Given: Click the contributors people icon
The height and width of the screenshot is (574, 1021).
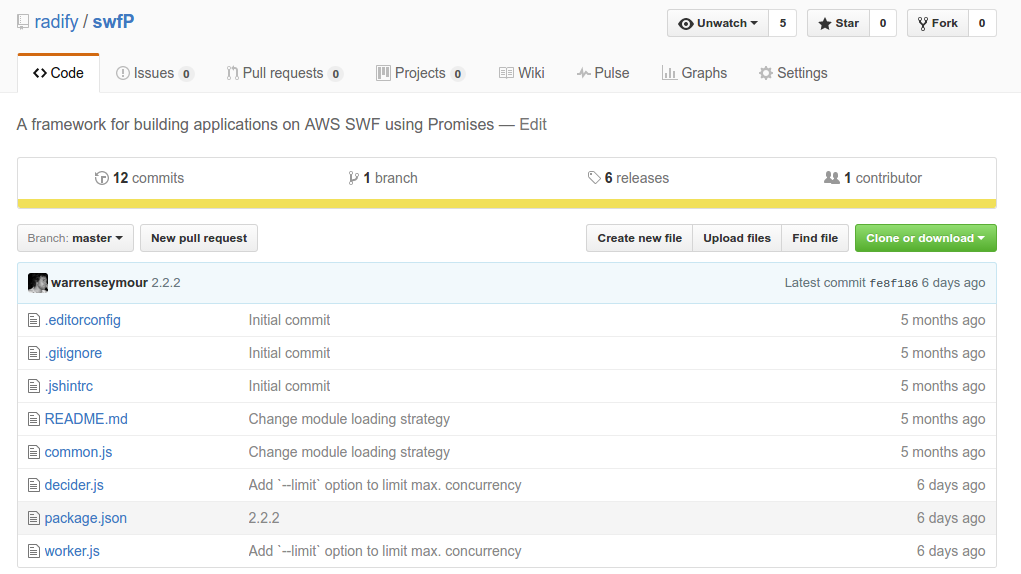Looking at the screenshot, I should tap(832, 177).
